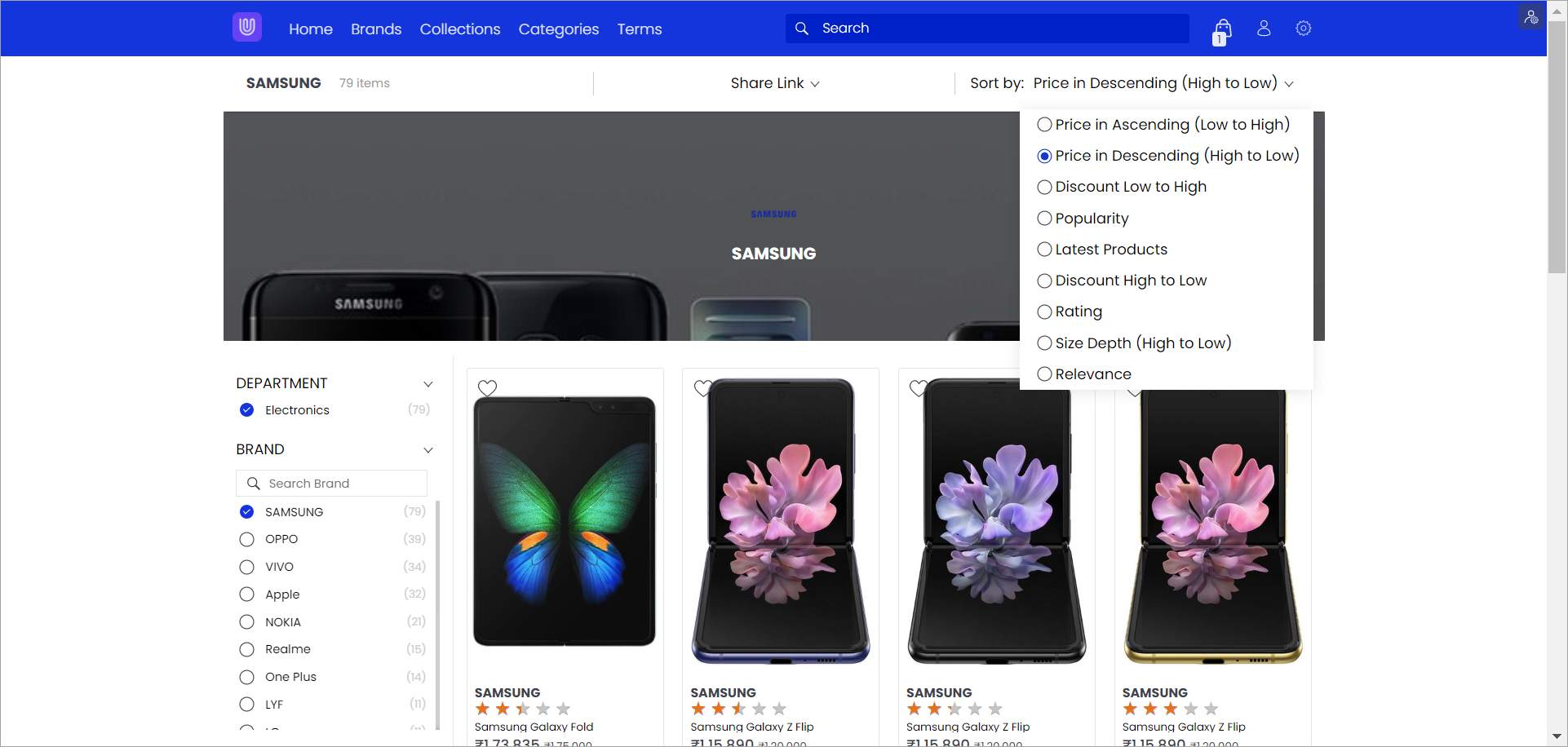Image resolution: width=1568 pixels, height=747 pixels.
Task: Click the Samsung Galaxy Fold product image
Action: (565, 522)
